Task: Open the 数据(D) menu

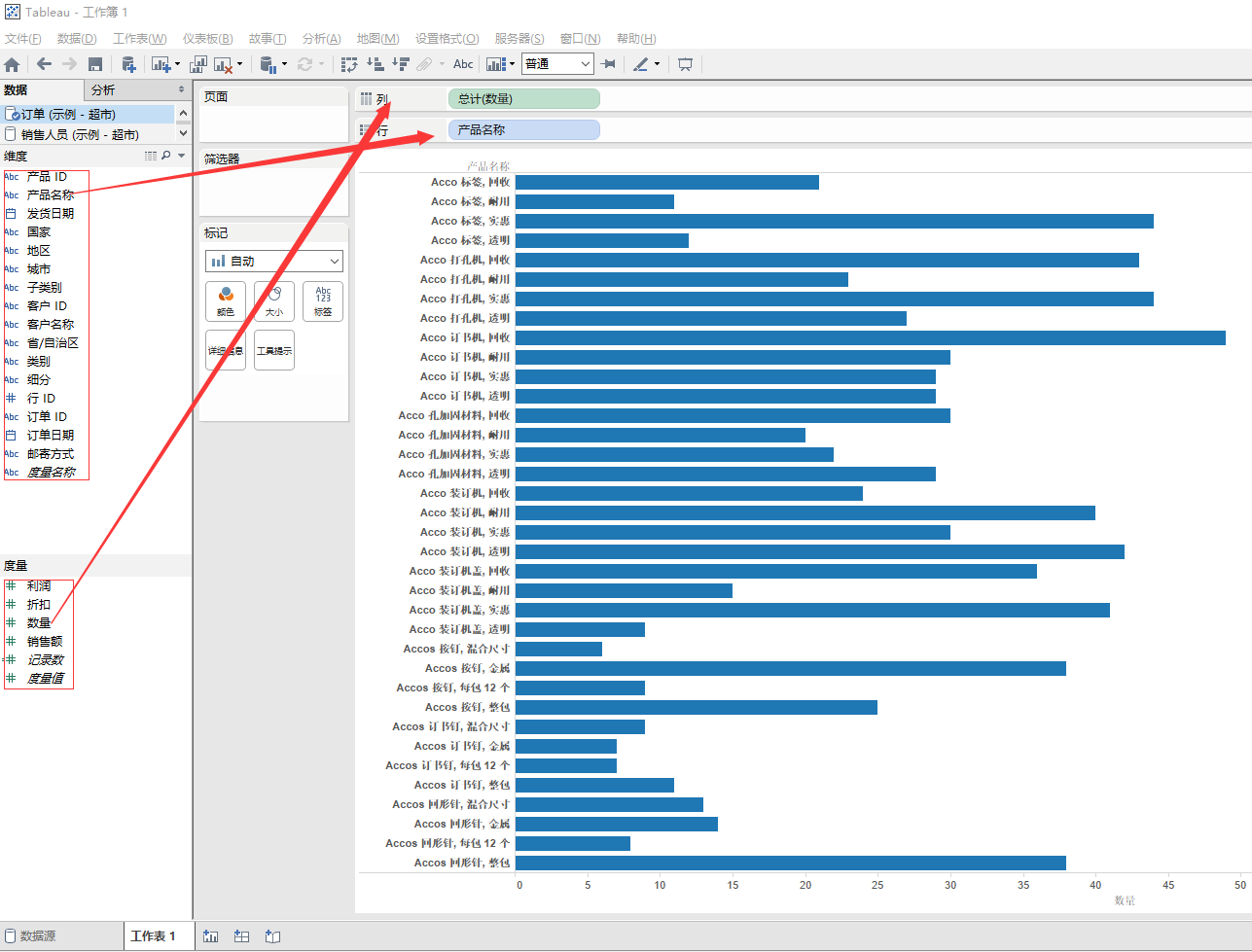Action: pyautogui.click(x=77, y=39)
